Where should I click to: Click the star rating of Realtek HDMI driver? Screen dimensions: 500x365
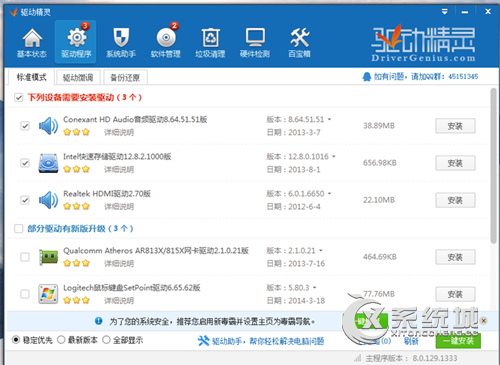(77, 207)
